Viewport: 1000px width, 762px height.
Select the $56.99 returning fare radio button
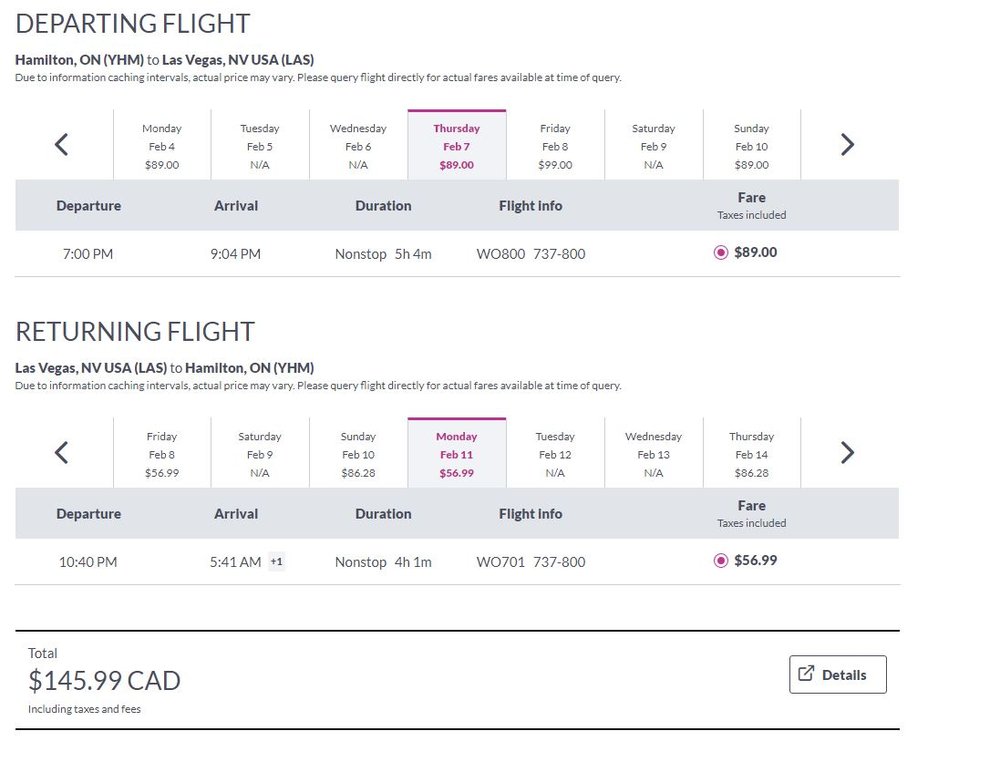tap(721, 561)
